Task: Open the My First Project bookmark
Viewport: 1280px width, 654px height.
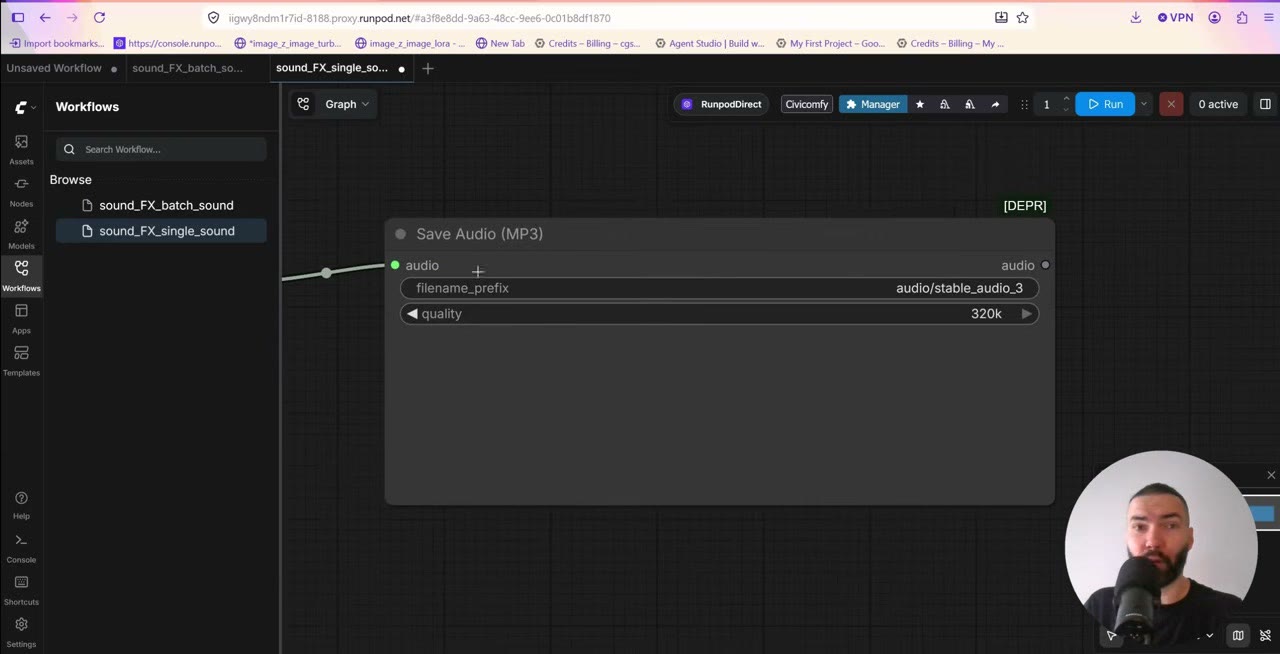Action: (x=830, y=43)
